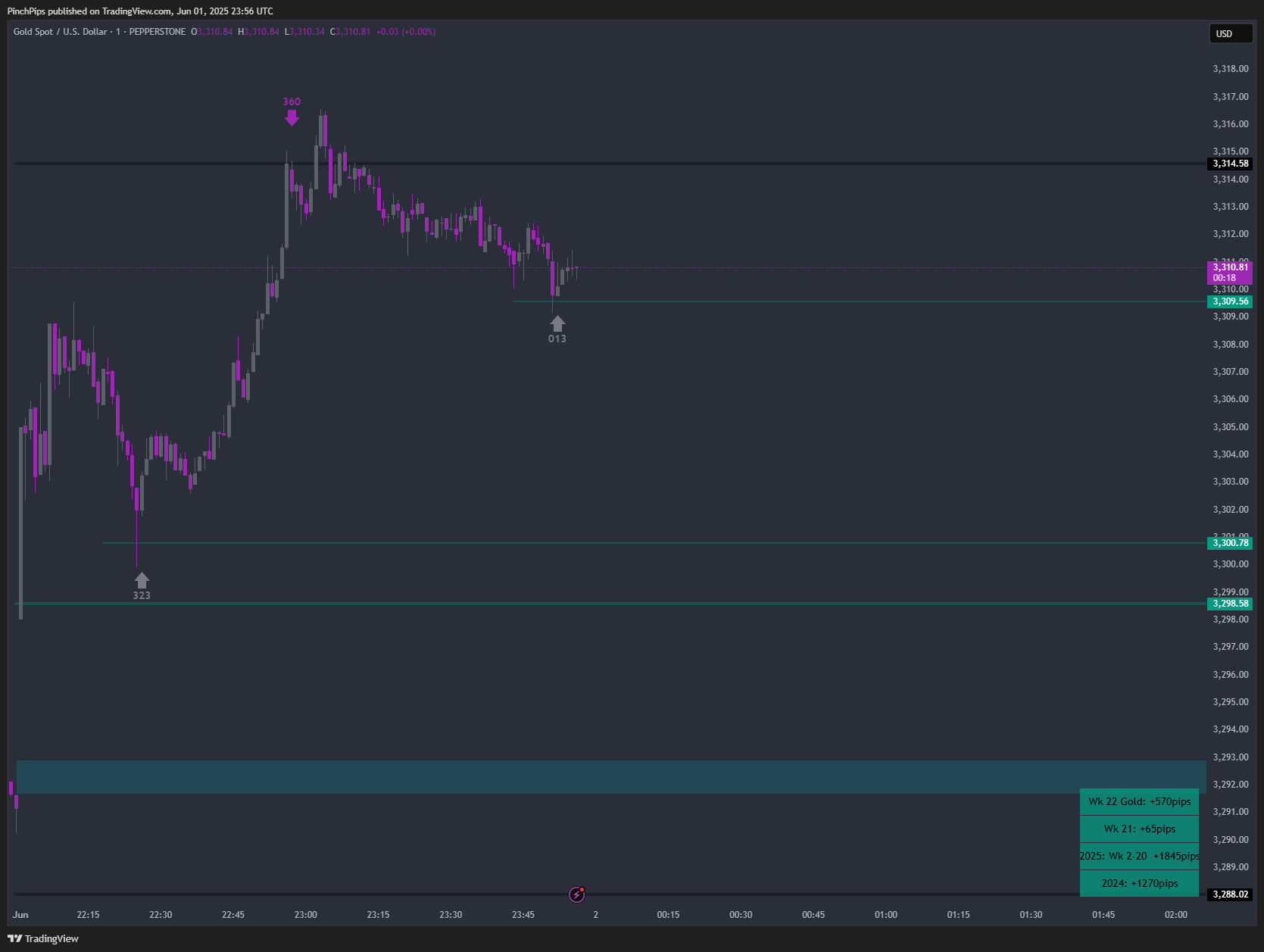
Task: Click the open value O3,310.84
Action: point(212,32)
